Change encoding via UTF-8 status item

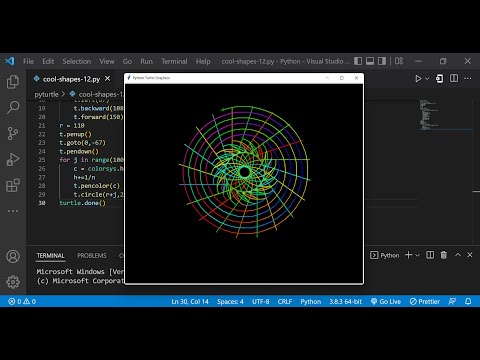pos(260,301)
